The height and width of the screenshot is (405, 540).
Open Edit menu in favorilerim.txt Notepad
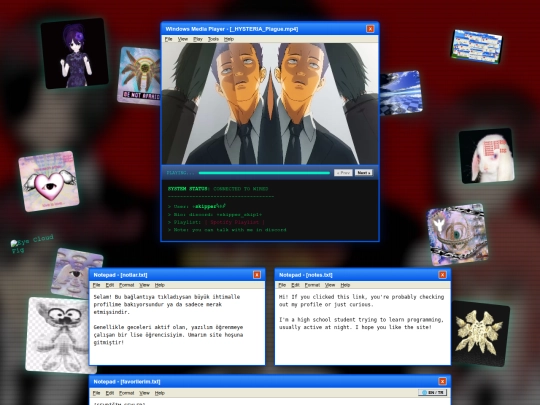point(110,393)
